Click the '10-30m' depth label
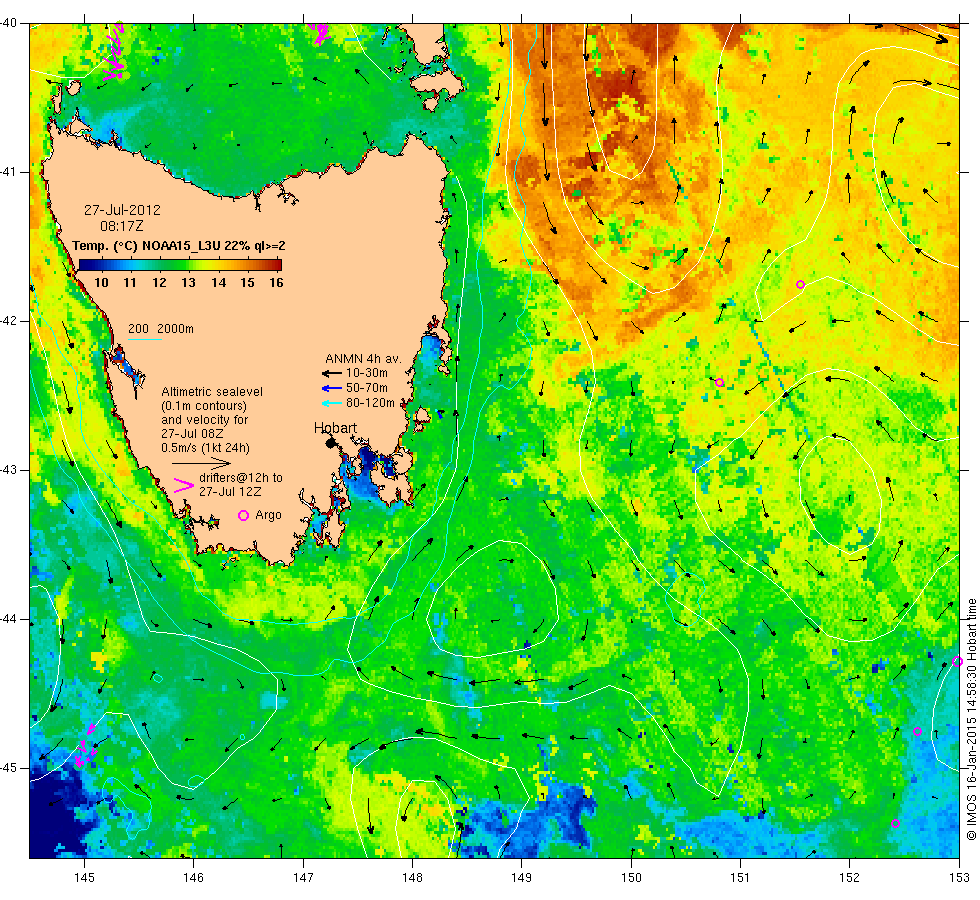 pos(367,373)
